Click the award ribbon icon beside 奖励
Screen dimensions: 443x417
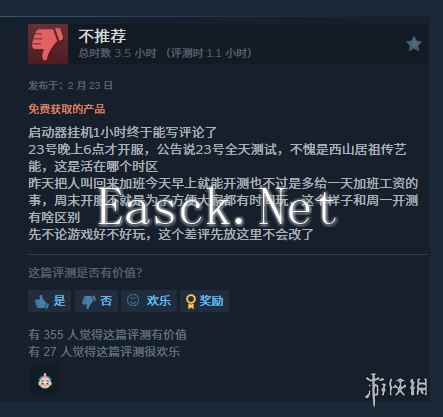click(190, 302)
